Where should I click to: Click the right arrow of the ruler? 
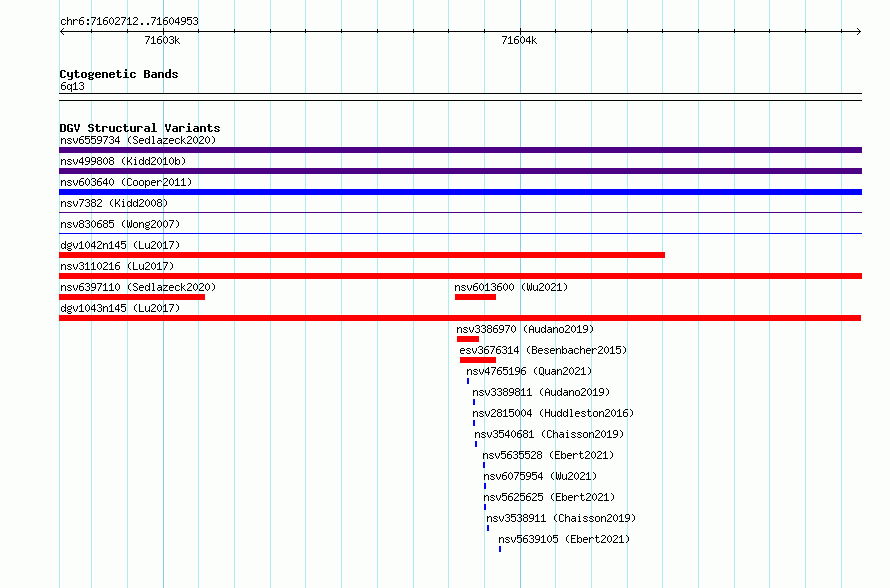(x=859, y=31)
